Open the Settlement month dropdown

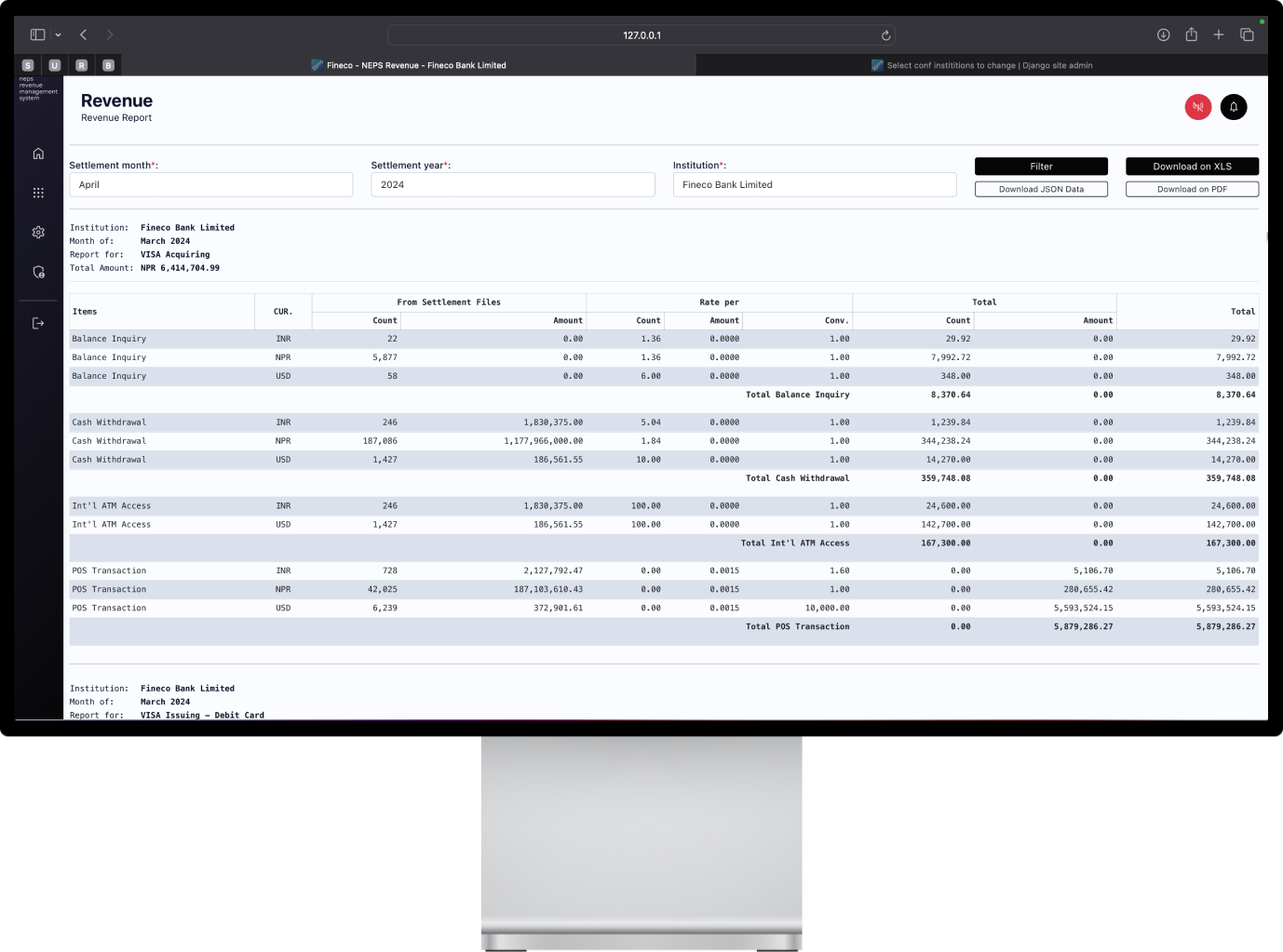(210, 184)
